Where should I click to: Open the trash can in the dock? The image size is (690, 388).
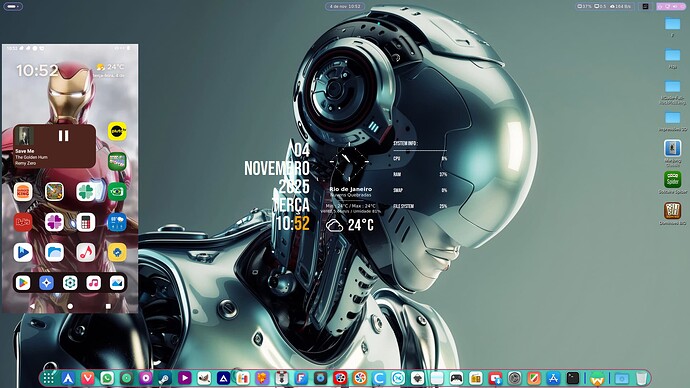pos(642,378)
